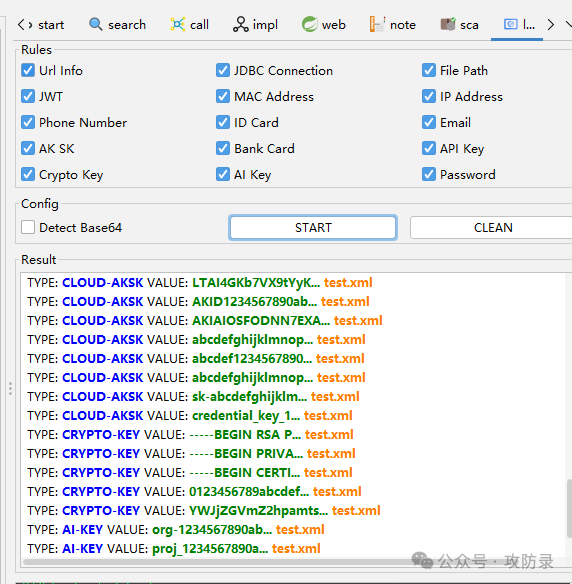Click the START button
The image size is (572, 584).
[313, 228]
